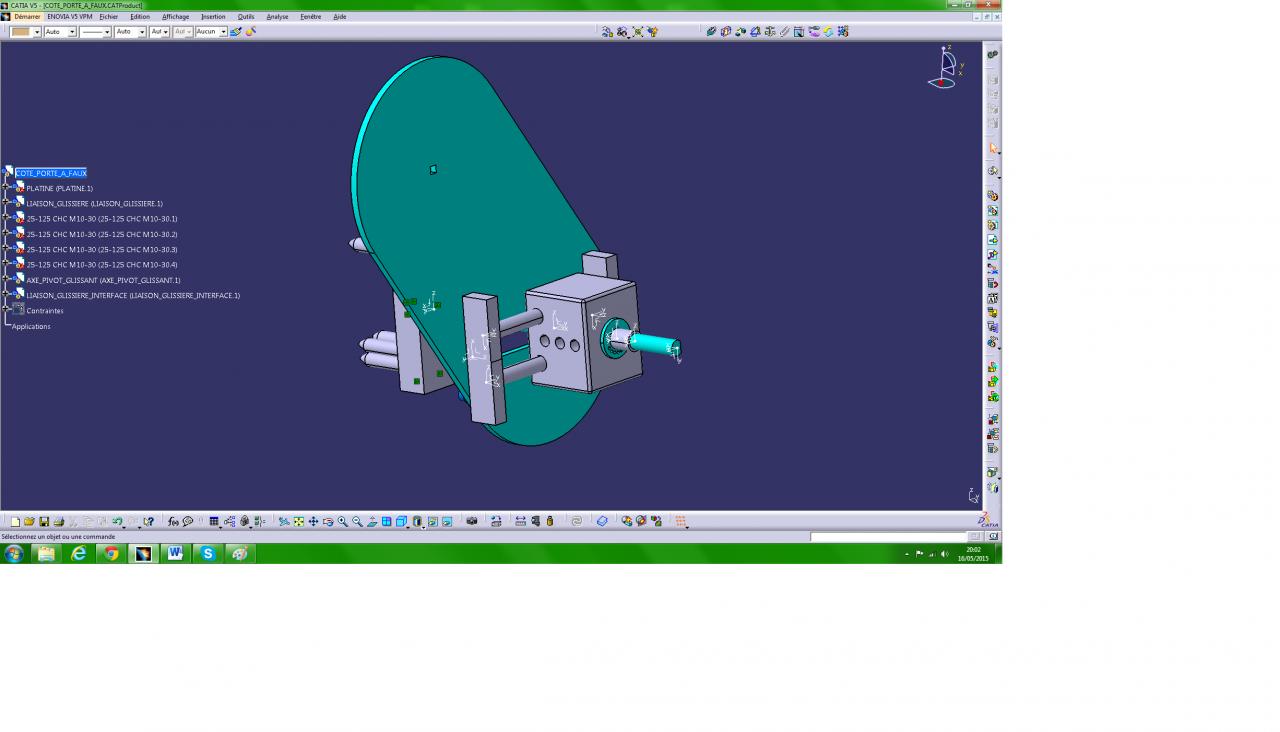Expand the LIAISON_GLISSIERE (LIAISON_GLISSIERE.1) node

pos(6,203)
